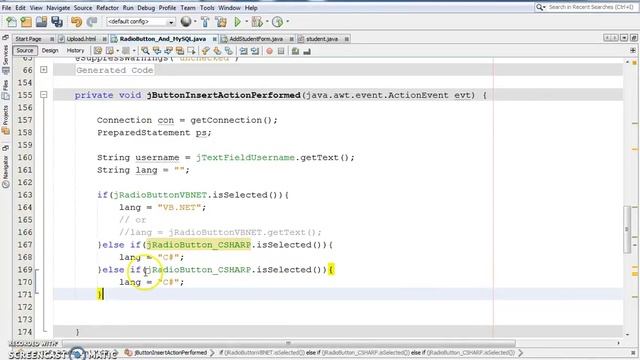Viewport: 640px width, 360px height.
Task: Switch editor to History view
Action: coord(75,51)
